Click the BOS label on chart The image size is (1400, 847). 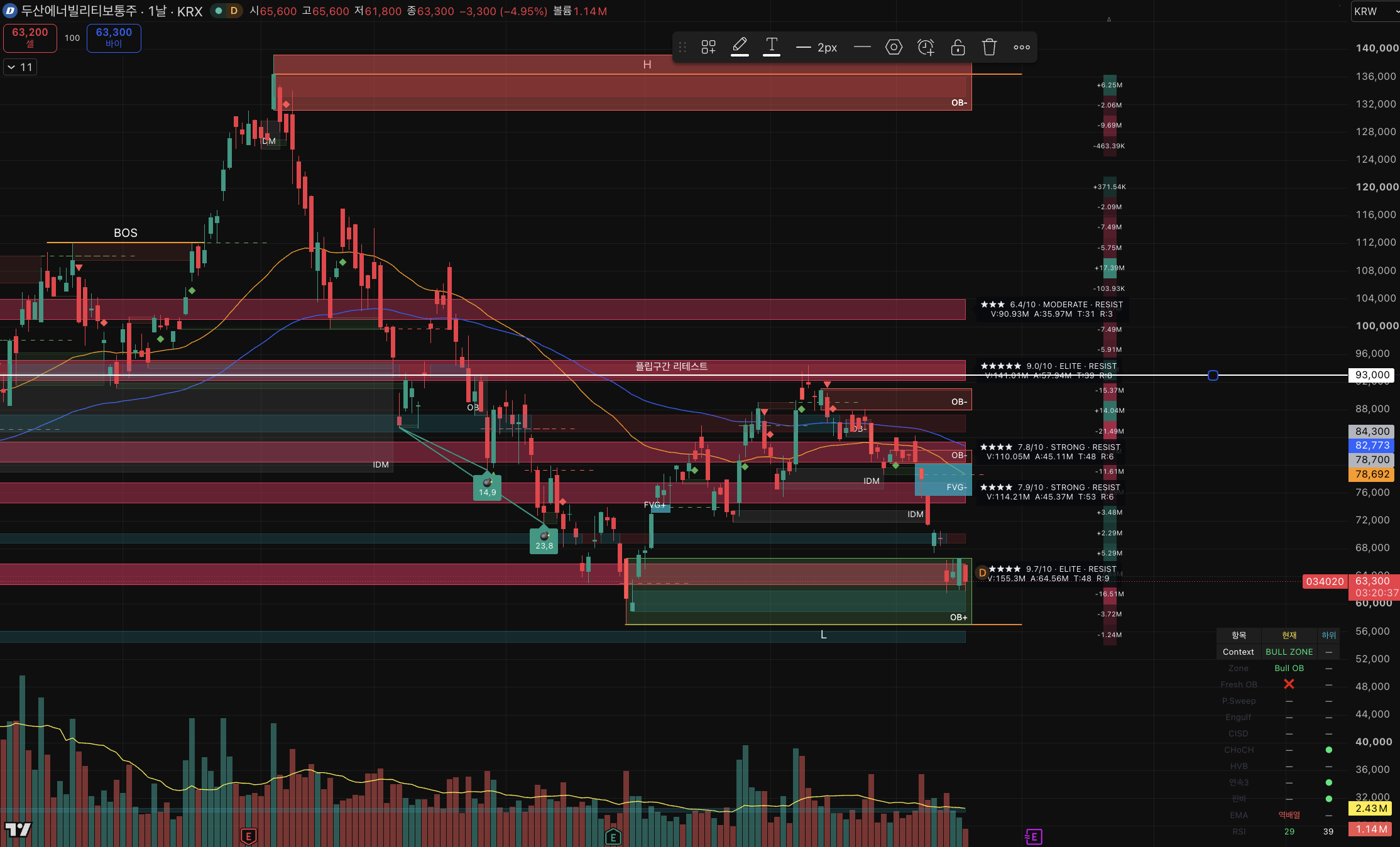[125, 232]
